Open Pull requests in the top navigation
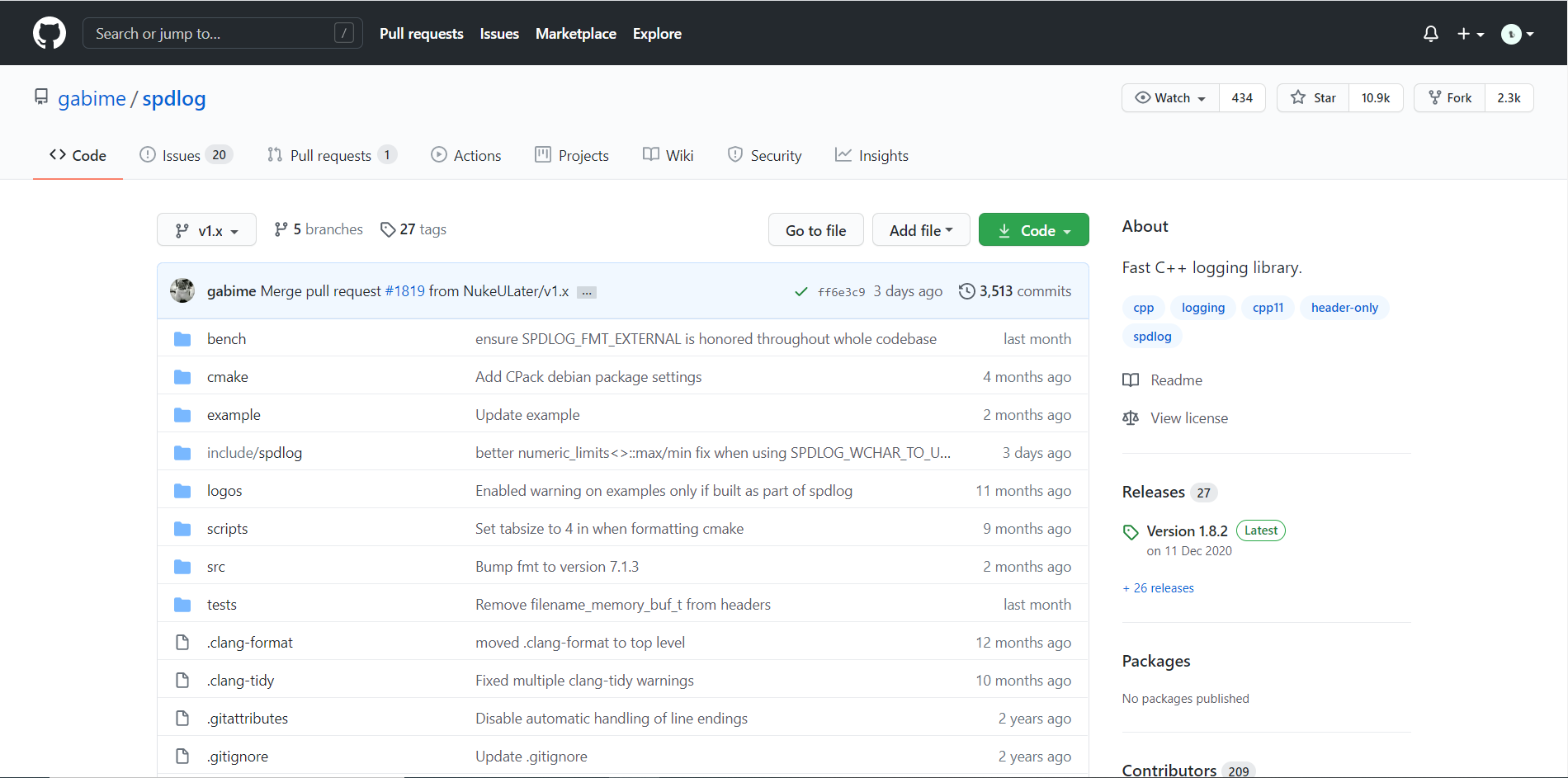Viewport: 1568px width, 778px height. pos(421,34)
